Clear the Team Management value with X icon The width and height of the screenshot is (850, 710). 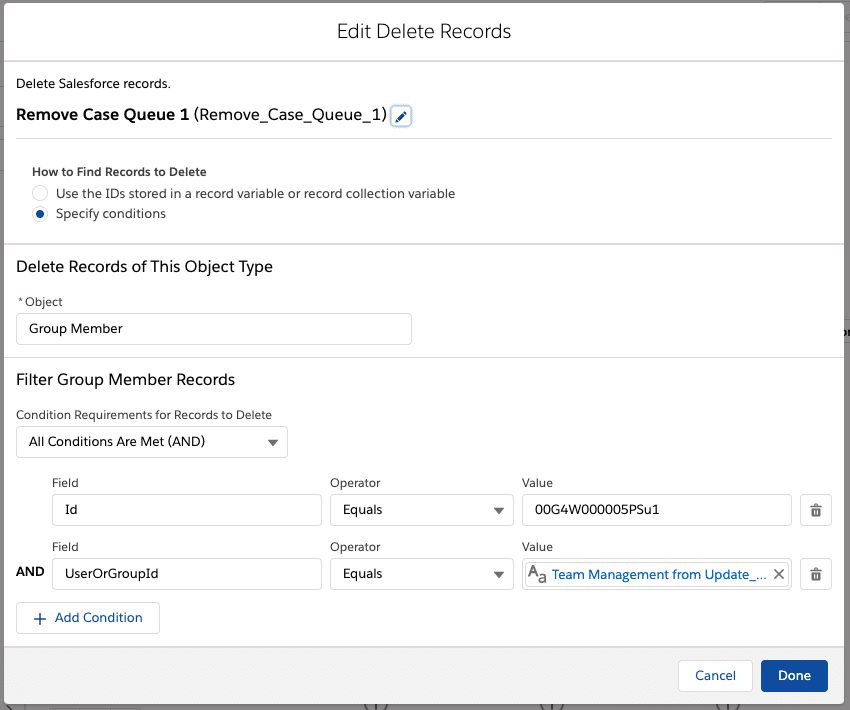coord(778,574)
